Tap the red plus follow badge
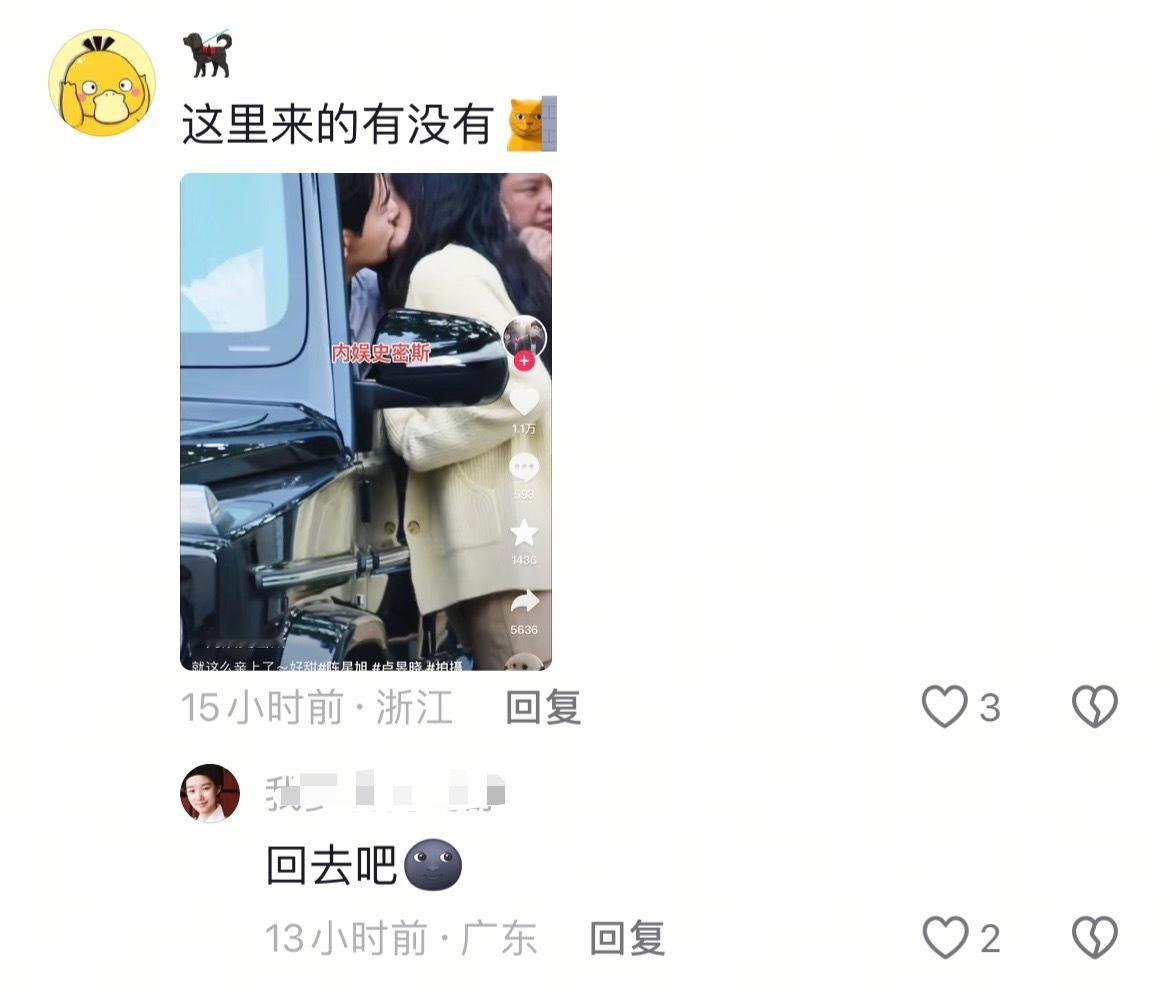The image size is (1170, 993). click(524, 361)
